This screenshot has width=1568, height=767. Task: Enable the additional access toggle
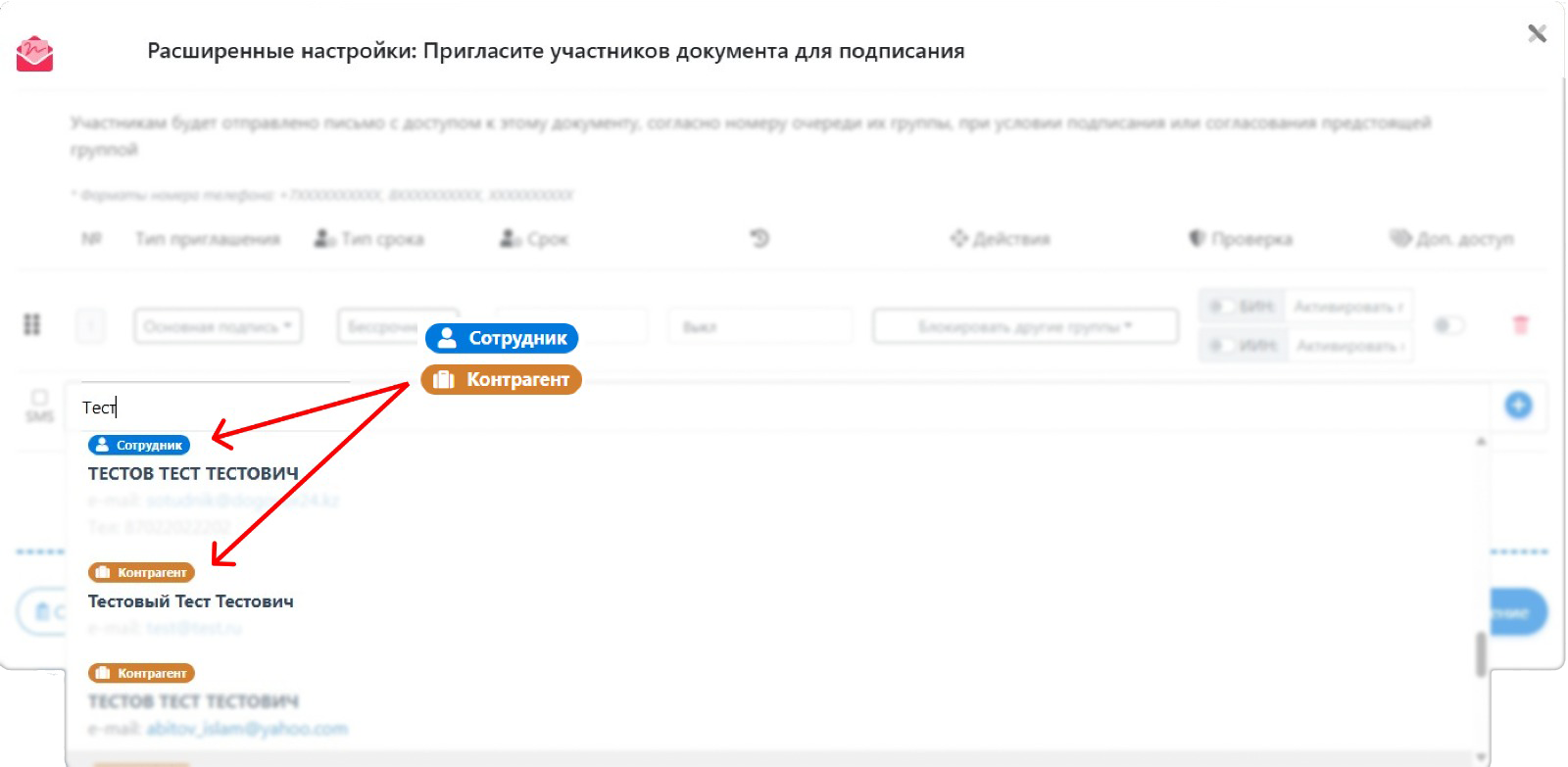point(1448,325)
